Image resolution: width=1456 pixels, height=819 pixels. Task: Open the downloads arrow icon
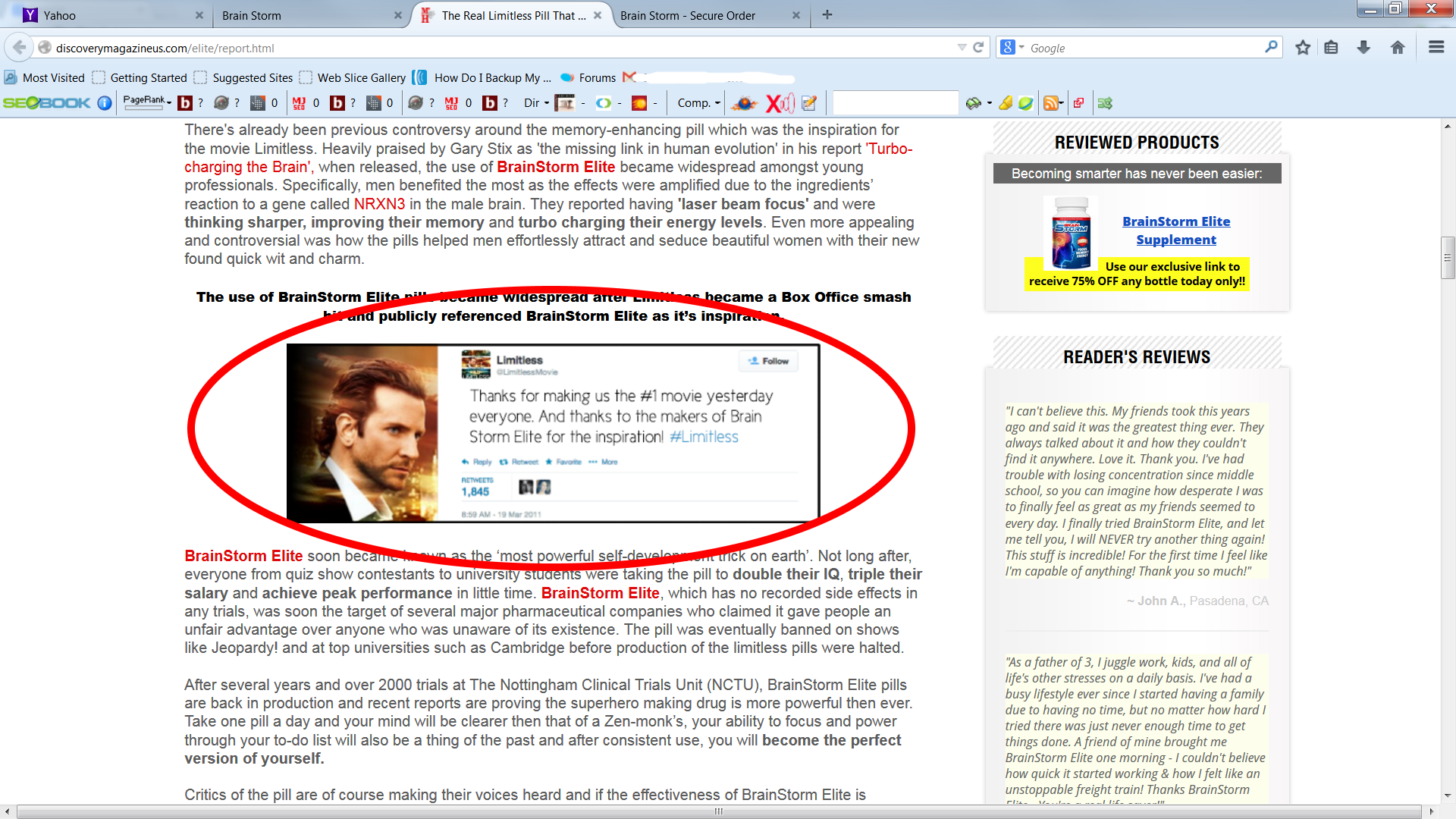1363,48
